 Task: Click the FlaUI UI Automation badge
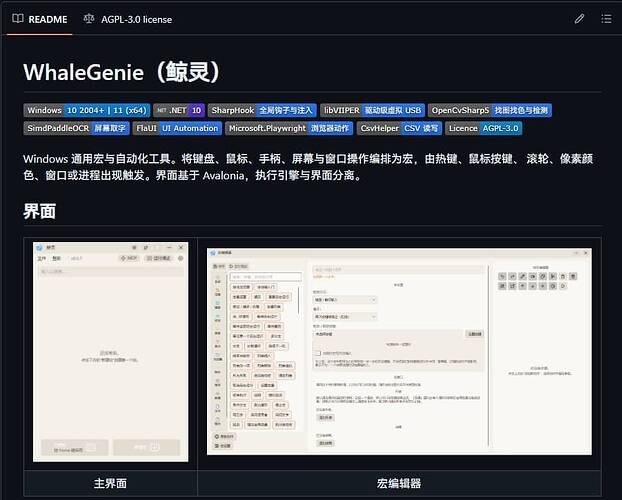[177, 128]
